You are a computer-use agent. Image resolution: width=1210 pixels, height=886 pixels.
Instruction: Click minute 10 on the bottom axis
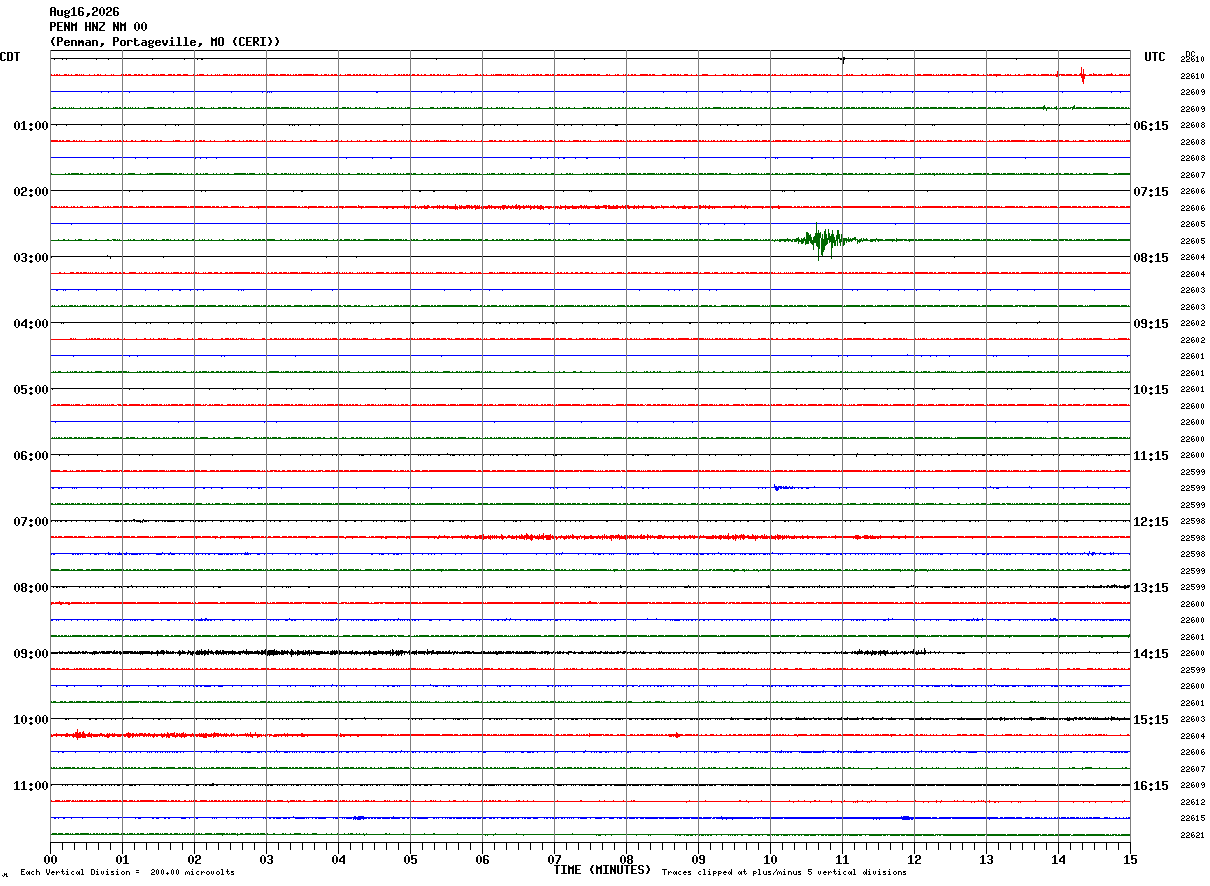coord(770,859)
